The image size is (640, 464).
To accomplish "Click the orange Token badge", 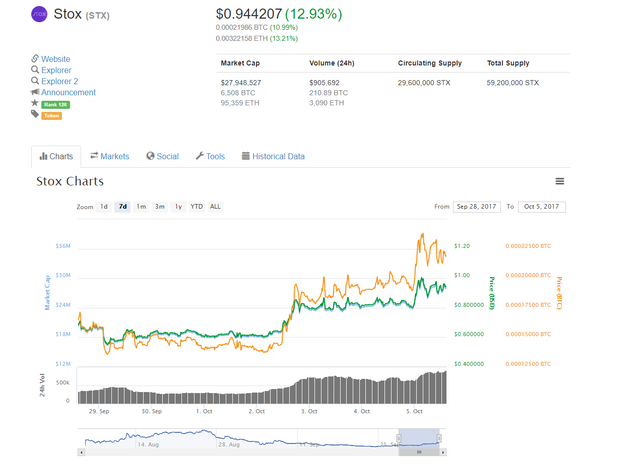I will 51,116.
